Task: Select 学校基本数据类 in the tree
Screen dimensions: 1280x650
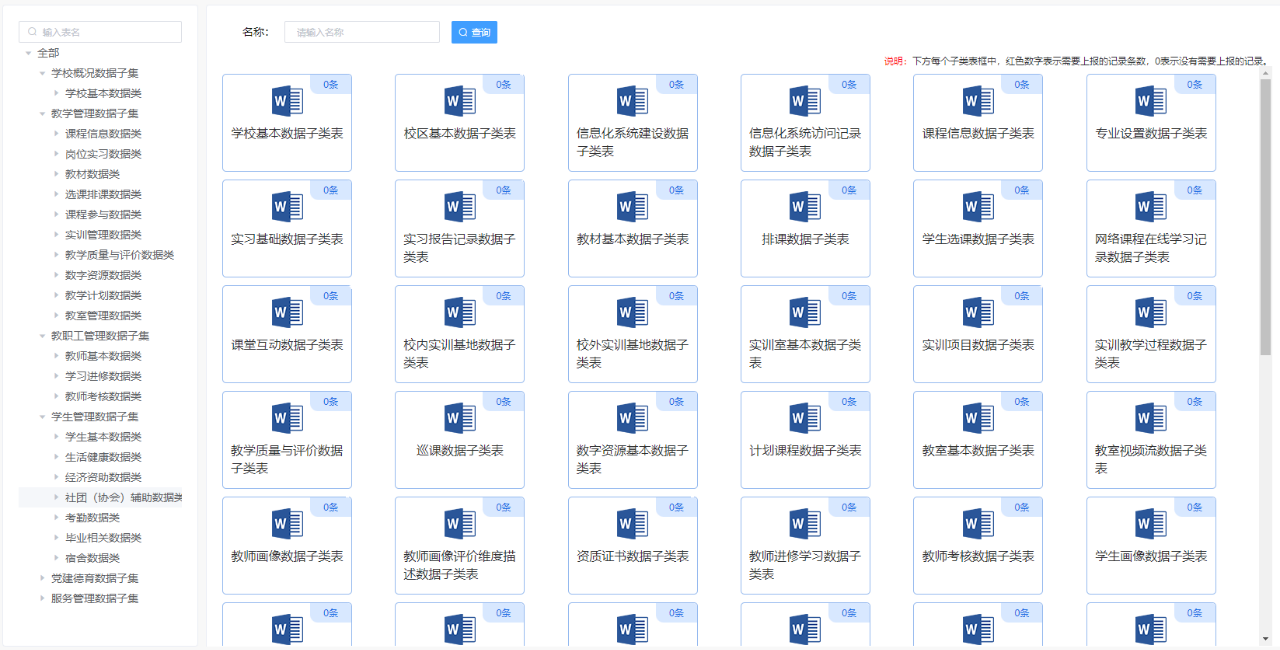Action: (x=103, y=93)
